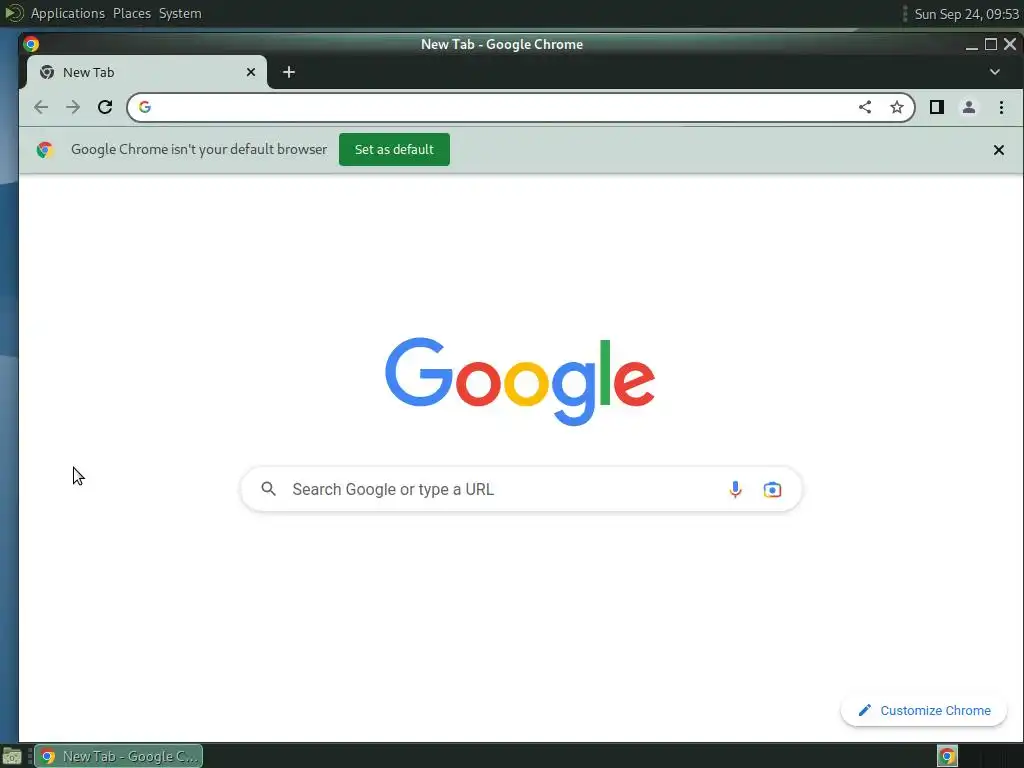Click the forward navigation arrow

coord(72,107)
